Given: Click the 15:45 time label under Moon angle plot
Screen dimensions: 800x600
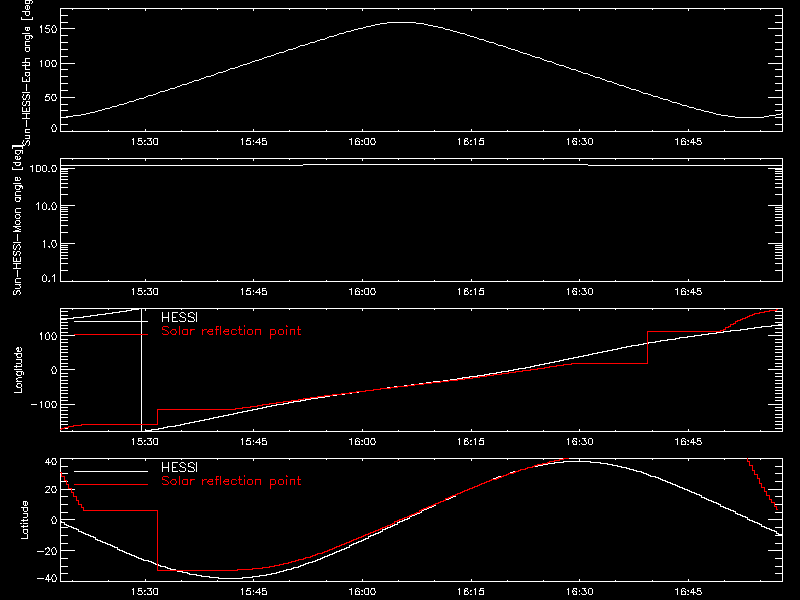Looking at the screenshot, I should pyautogui.click(x=254, y=292).
